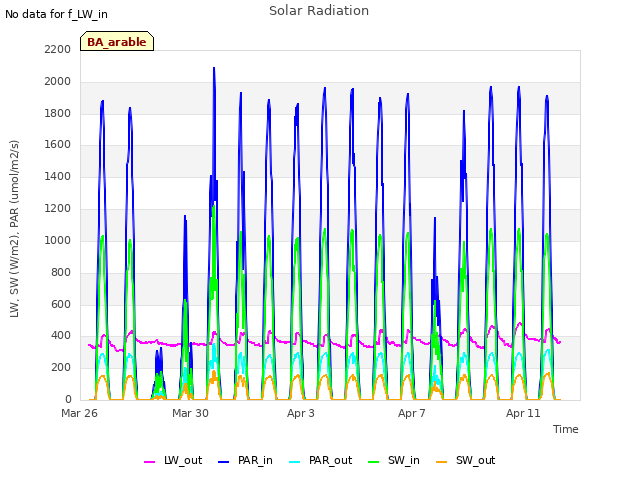Screen dimensions: 640x480
Task: Click the 2200 y-axis tick label
Action: click(x=58, y=49)
